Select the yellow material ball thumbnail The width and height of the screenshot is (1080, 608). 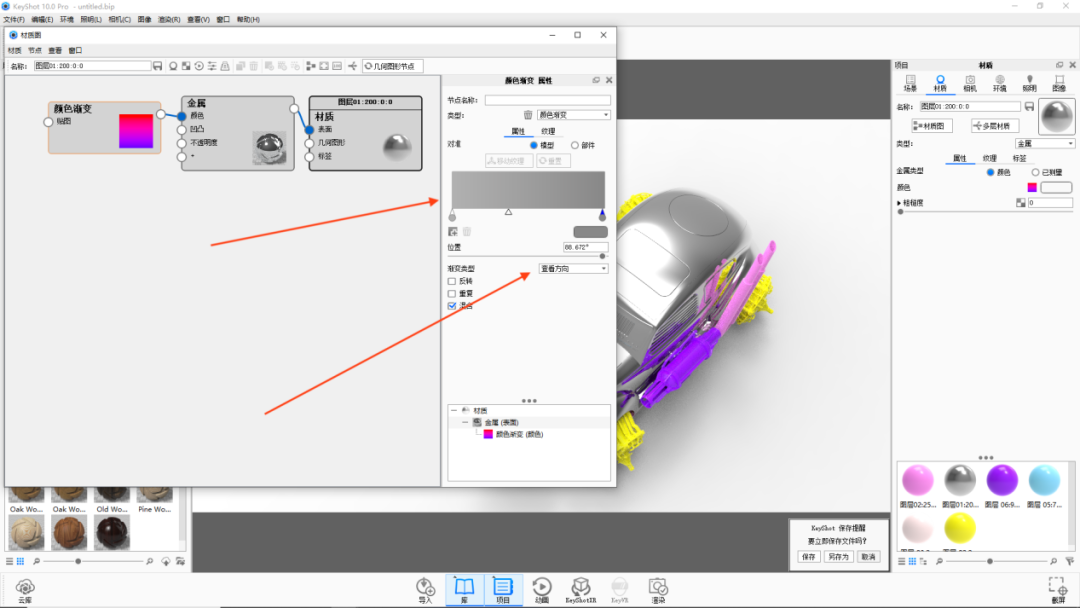point(959,529)
